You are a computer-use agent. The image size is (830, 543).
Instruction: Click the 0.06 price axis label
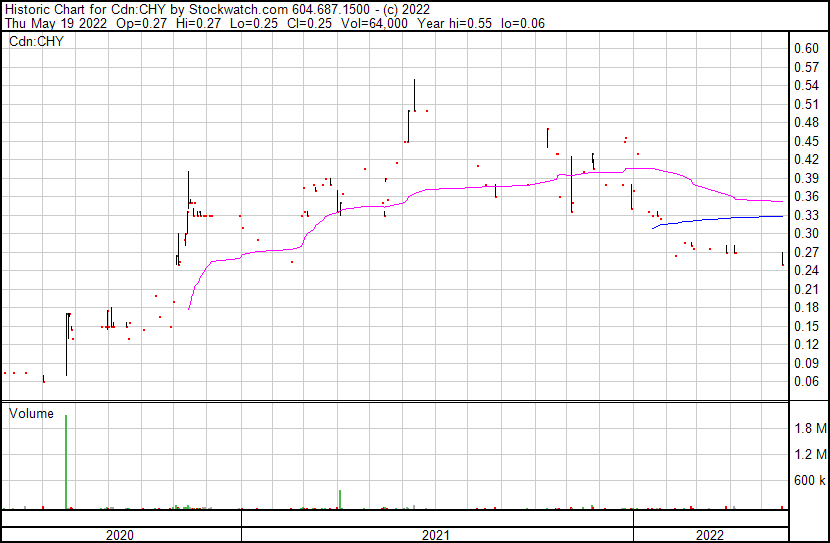[x=806, y=381]
